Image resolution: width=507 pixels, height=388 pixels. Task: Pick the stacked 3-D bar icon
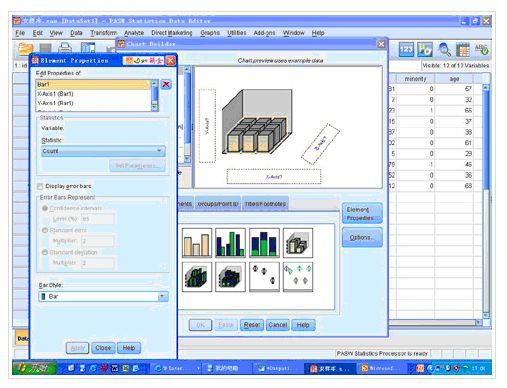click(230, 277)
